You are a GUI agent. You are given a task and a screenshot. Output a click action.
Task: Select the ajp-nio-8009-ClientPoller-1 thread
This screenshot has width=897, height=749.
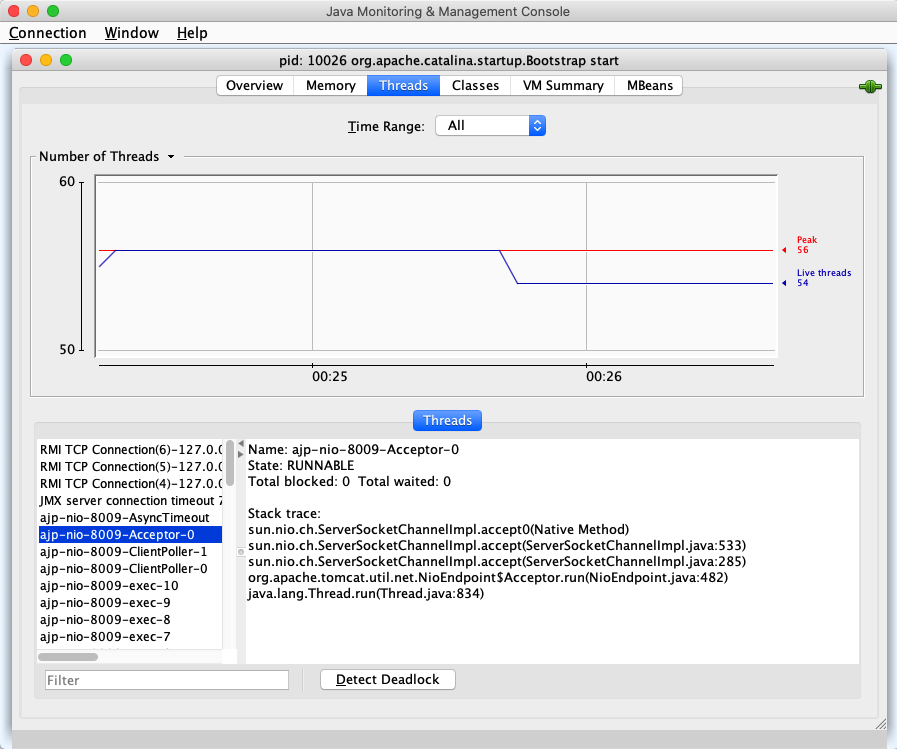coord(124,552)
